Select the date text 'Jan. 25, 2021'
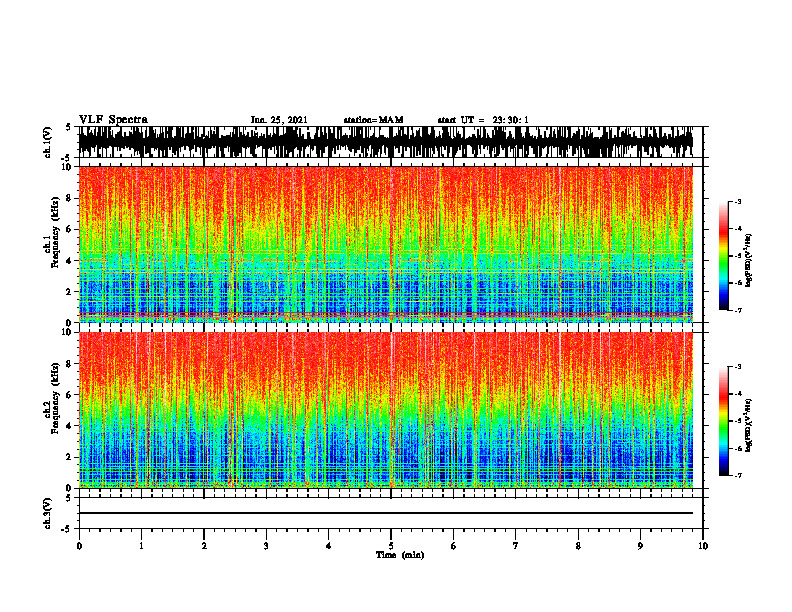The height and width of the screenshot is (612, 792). pos(279,120)
